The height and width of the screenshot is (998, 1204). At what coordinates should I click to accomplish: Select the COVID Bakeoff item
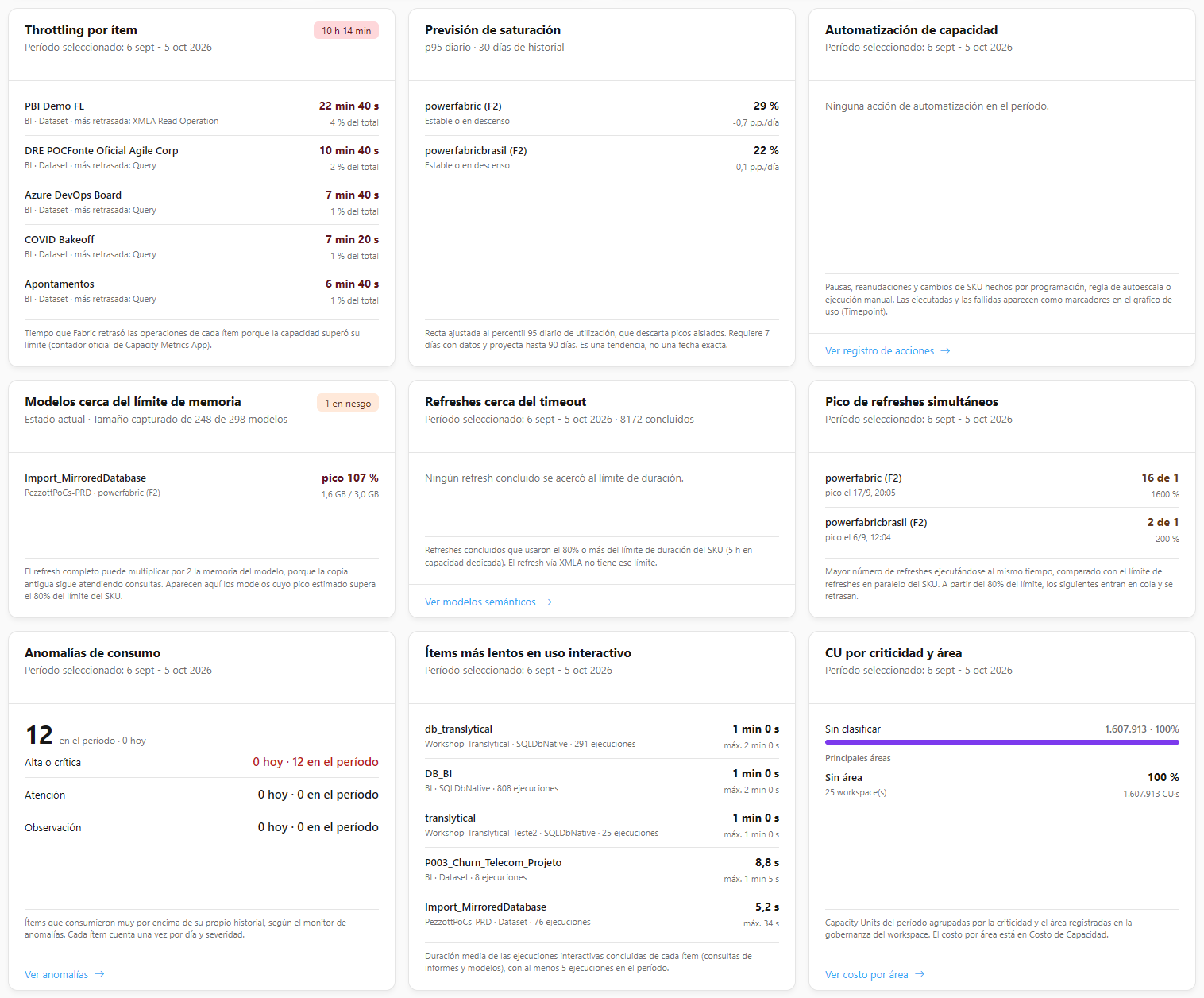click(202, 247)
